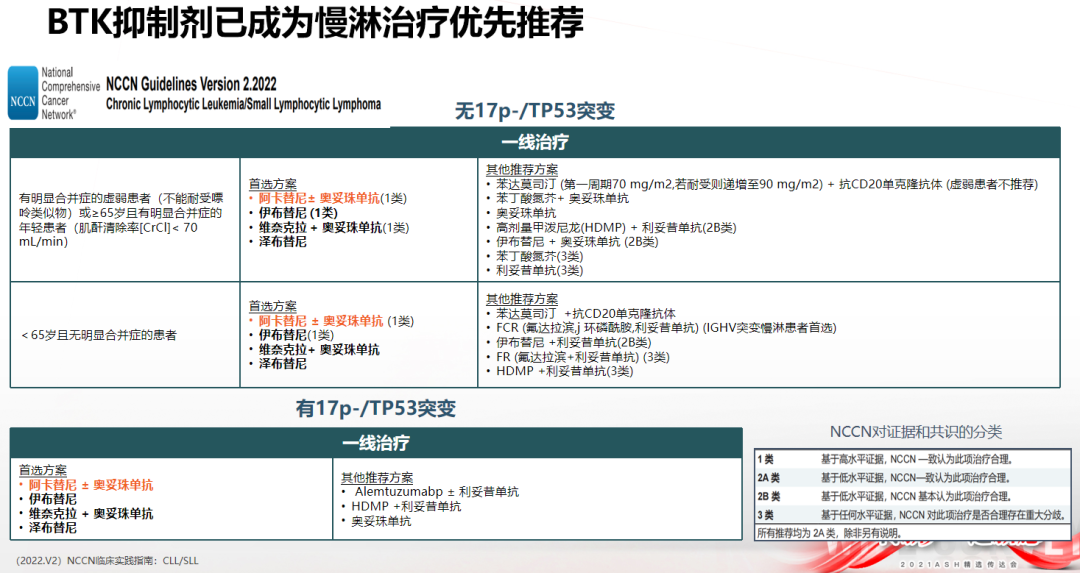Click the "NCCN对证据和共识的分类" legend title
Viewport: 1080px width, 573px height.
pyautogui.click(x=915, y=433)
